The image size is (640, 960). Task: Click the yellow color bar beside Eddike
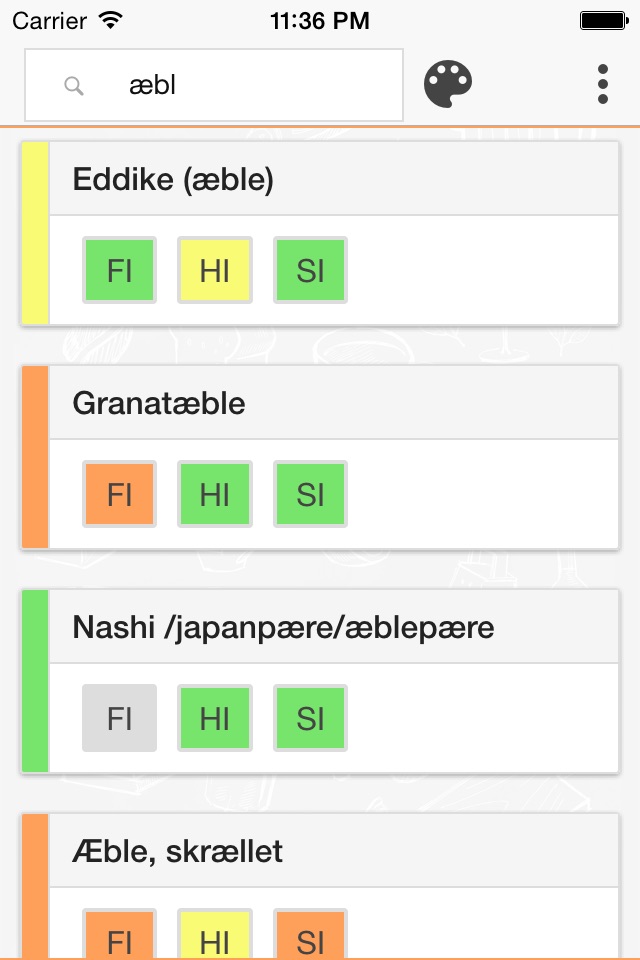[x=35, y=233]
